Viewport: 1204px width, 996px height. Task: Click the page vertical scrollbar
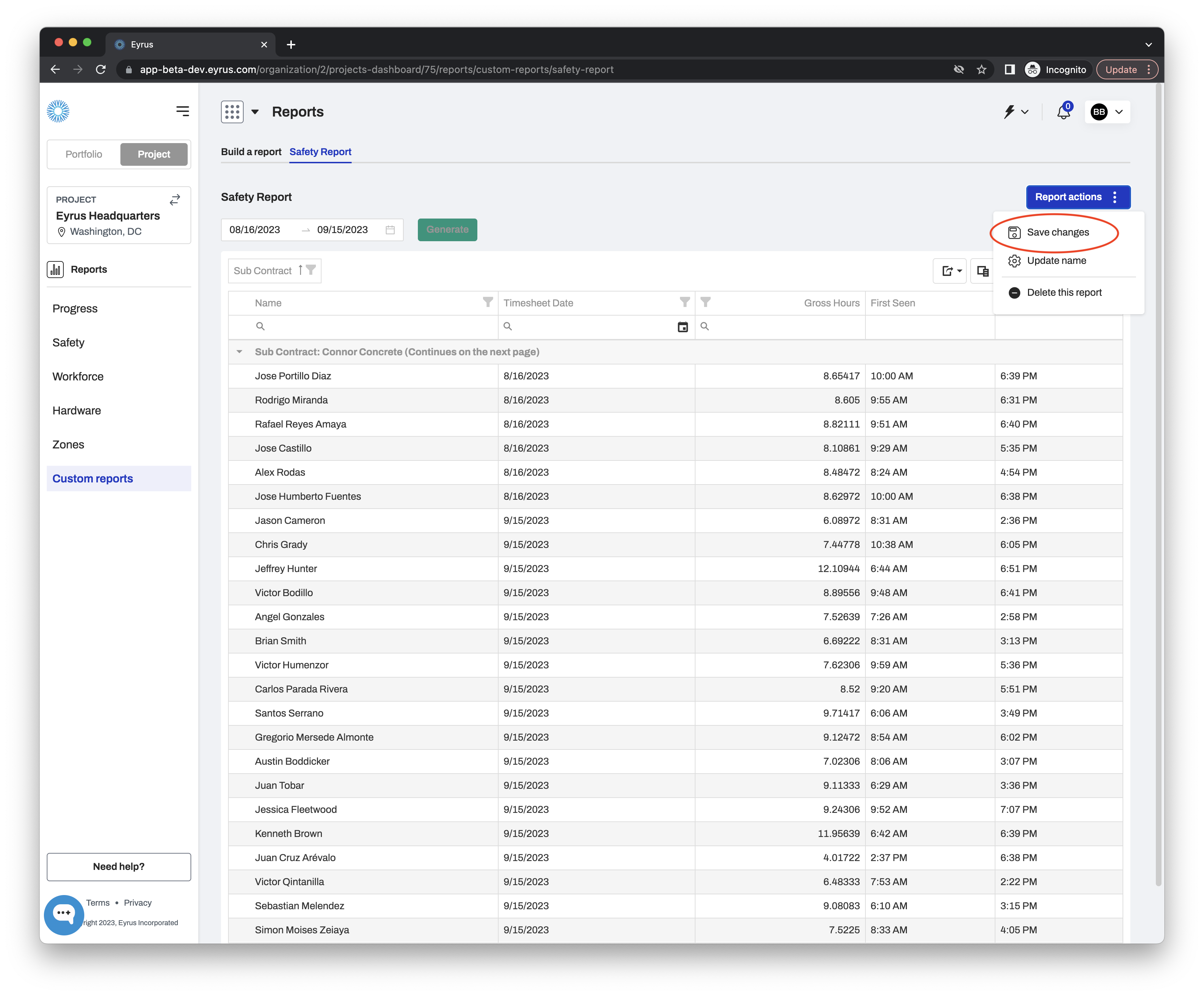pos(1159,485)
